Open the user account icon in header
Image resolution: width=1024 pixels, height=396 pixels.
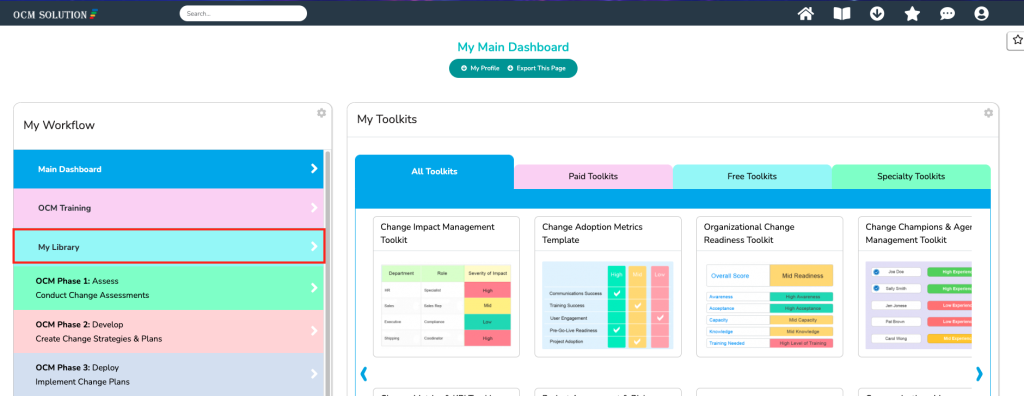[x=981, y=14]
